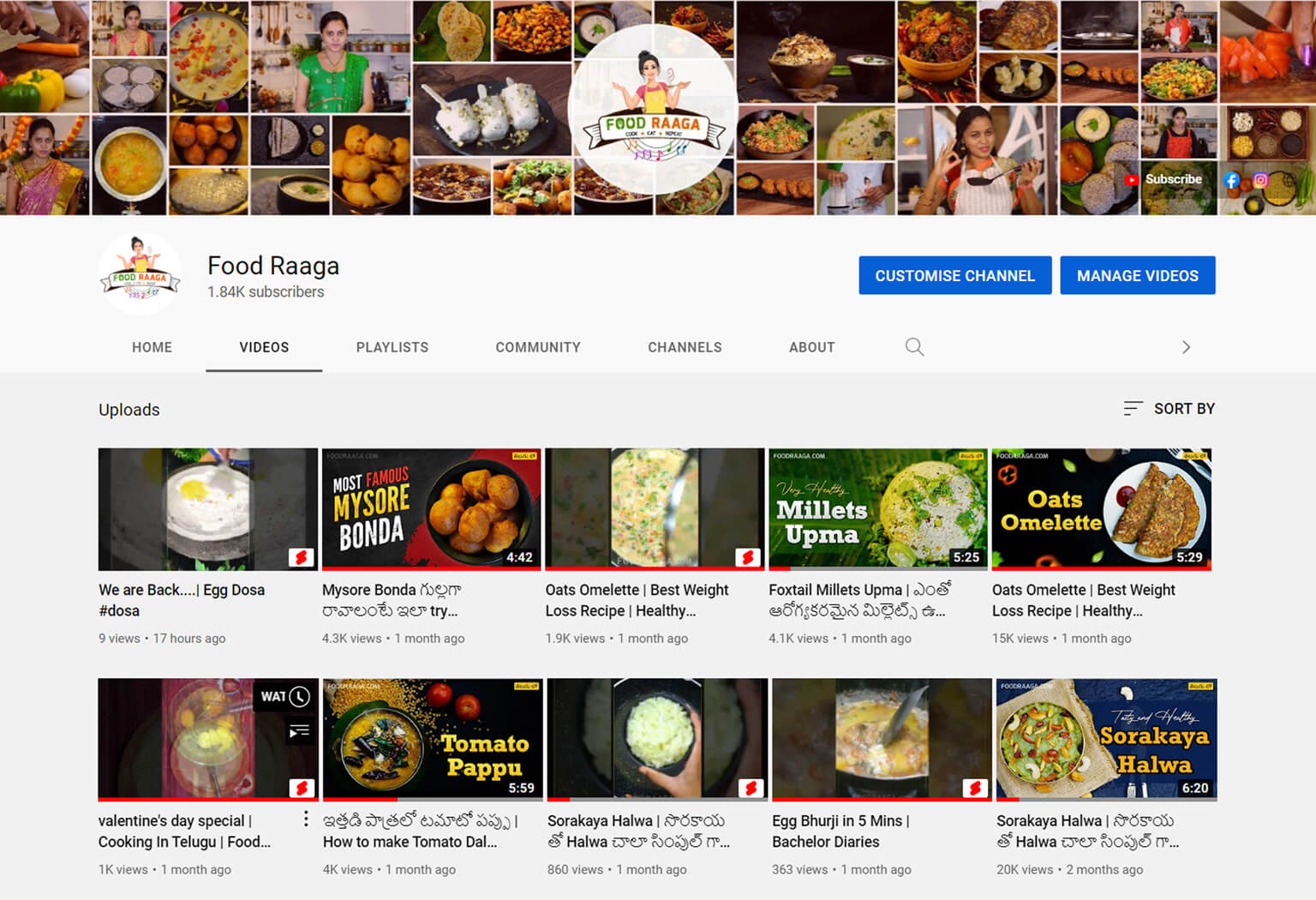Select the About tab
Screen dimensions: 1316x900
click(x=811, y=347)
